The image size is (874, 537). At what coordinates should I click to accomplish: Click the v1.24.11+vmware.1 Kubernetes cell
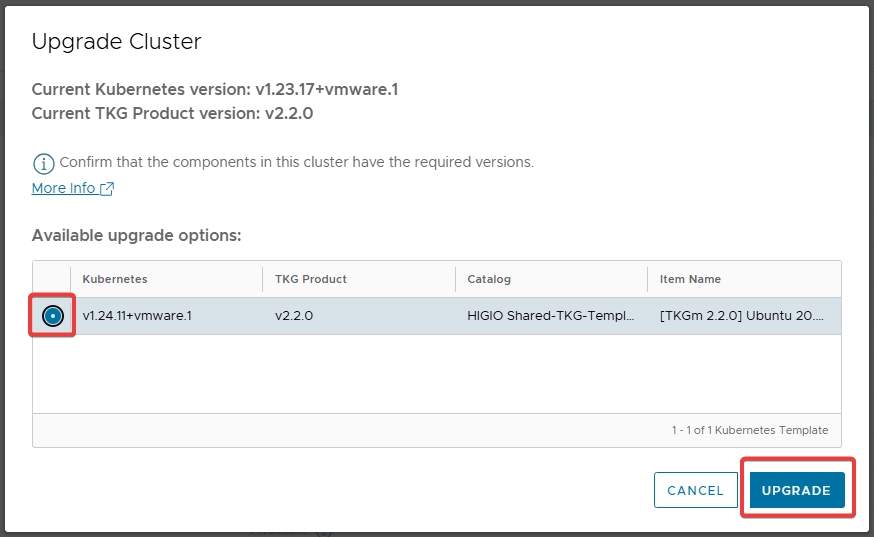pos(137,316)
